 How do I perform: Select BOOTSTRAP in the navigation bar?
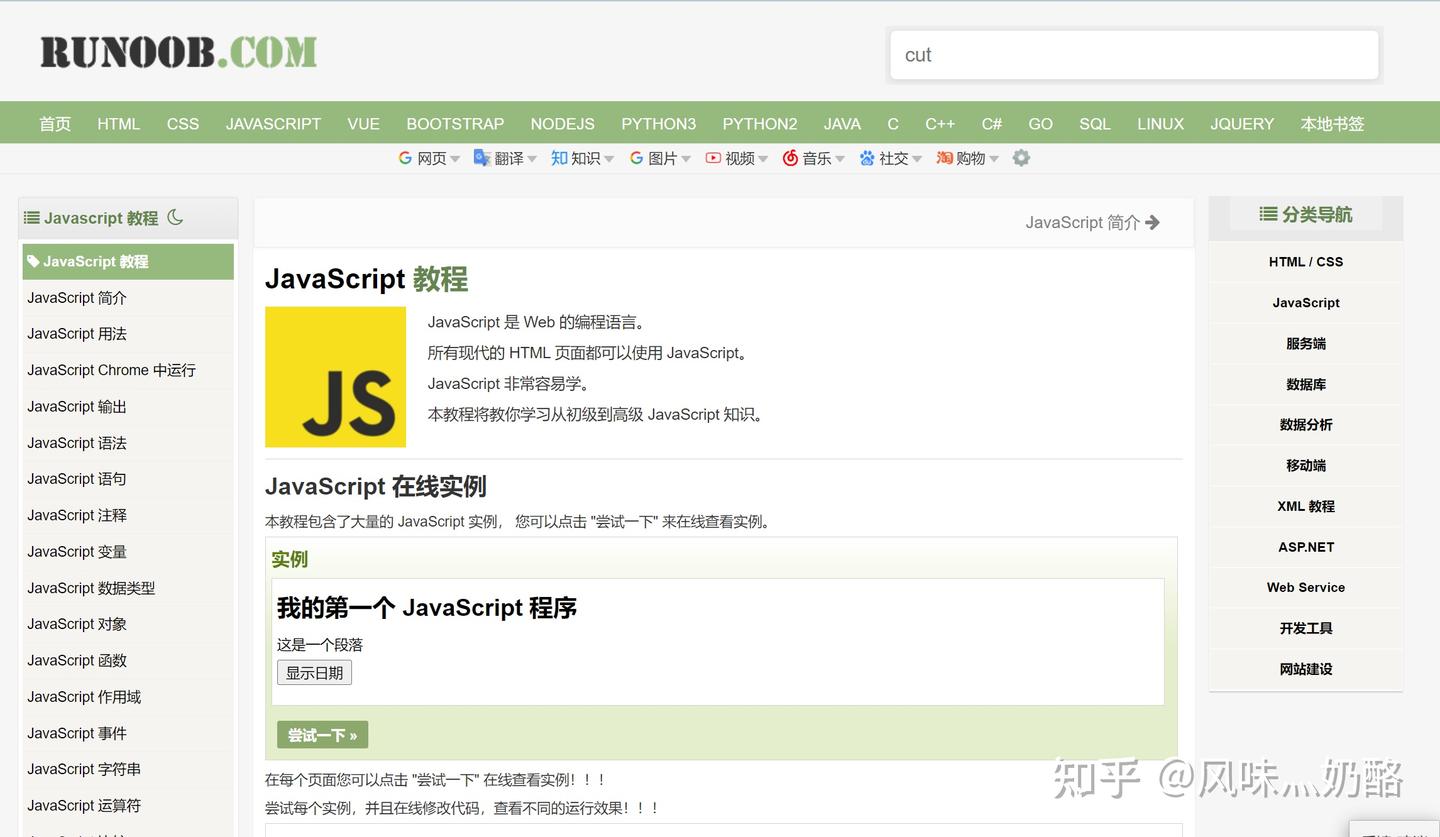coord(455,124)
